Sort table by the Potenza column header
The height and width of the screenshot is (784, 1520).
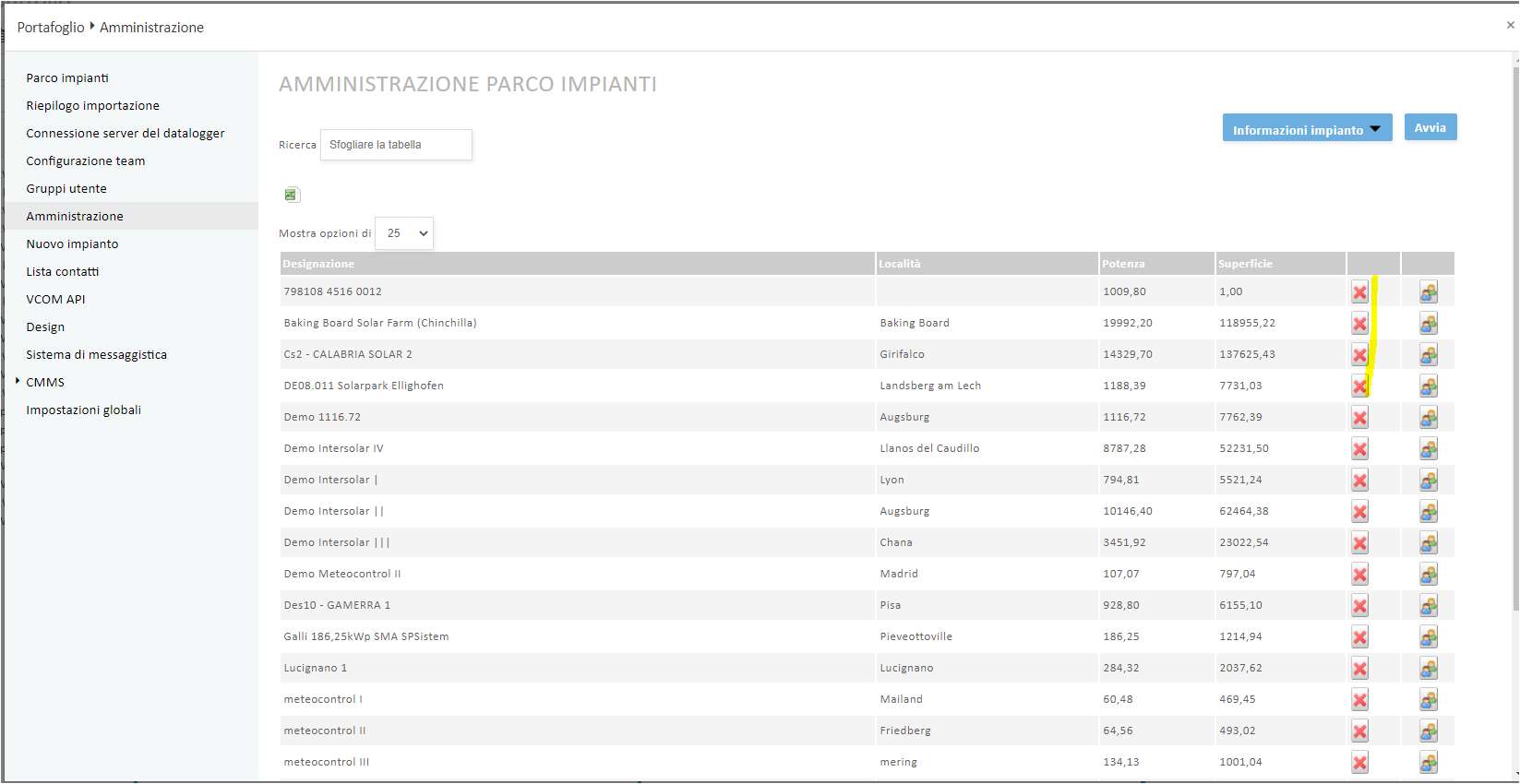click(1123, 264)
